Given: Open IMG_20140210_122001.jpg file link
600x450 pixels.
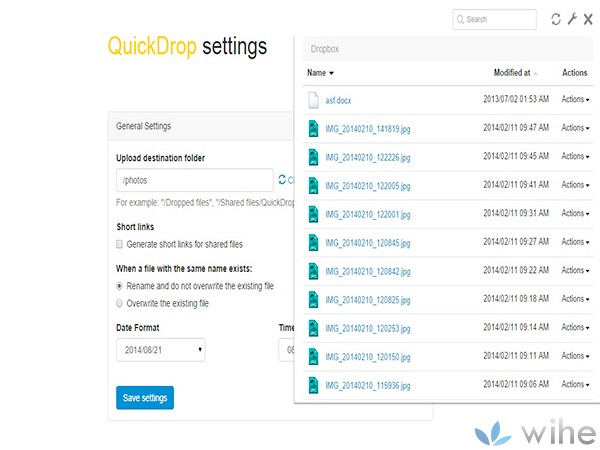Looking at the screenshot, I should pos(368,214).
